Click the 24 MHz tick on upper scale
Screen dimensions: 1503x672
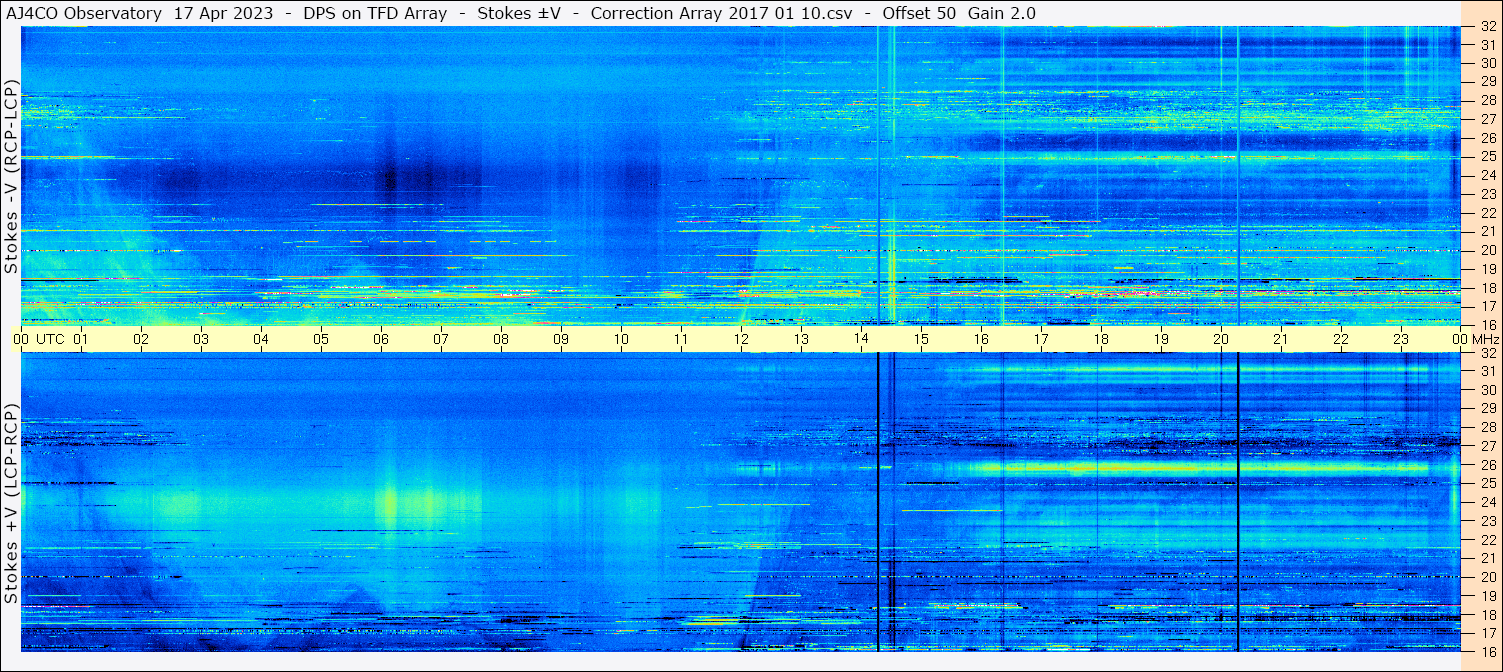[1487, 175]
